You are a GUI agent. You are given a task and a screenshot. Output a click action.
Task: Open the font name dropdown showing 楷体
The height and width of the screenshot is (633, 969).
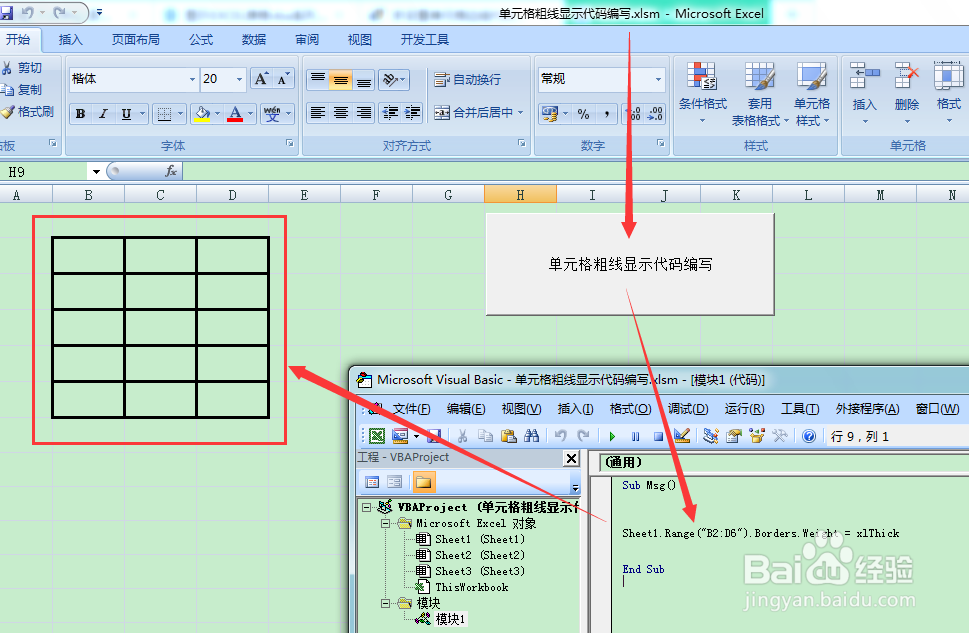(192, 79)
